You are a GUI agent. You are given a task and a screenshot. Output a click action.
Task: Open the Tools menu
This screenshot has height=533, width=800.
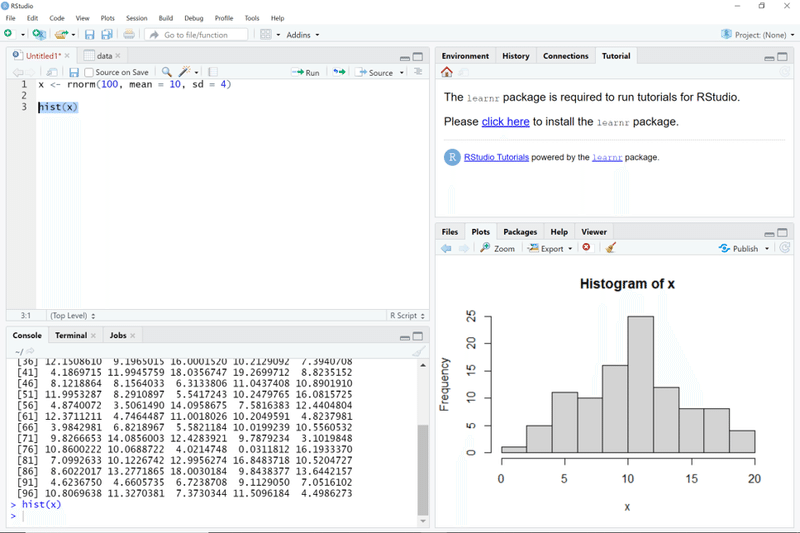[252, 18]
